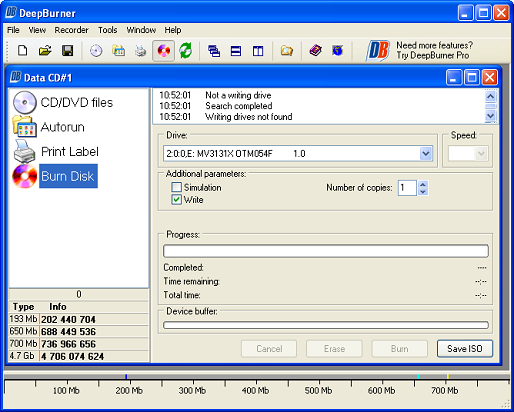Viewport: 514px width, 412px height.
Task: Open the Speed dropdown
Action: (x=481, y=154)
